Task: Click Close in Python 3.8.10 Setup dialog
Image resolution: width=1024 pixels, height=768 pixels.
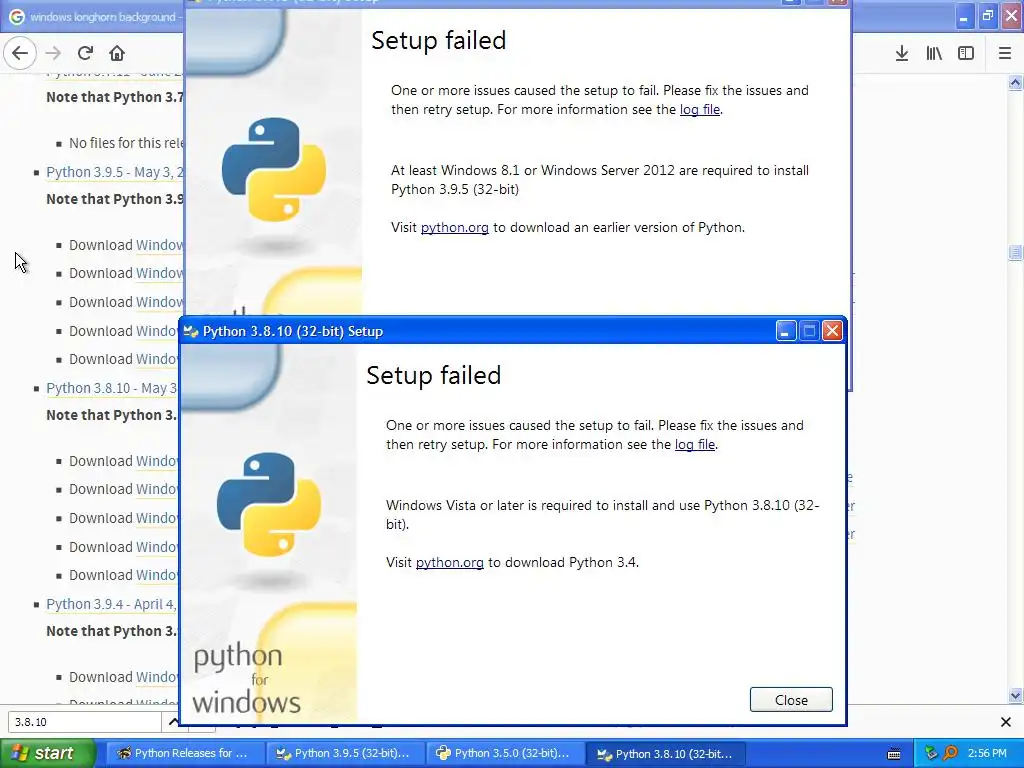Action: 791,699
